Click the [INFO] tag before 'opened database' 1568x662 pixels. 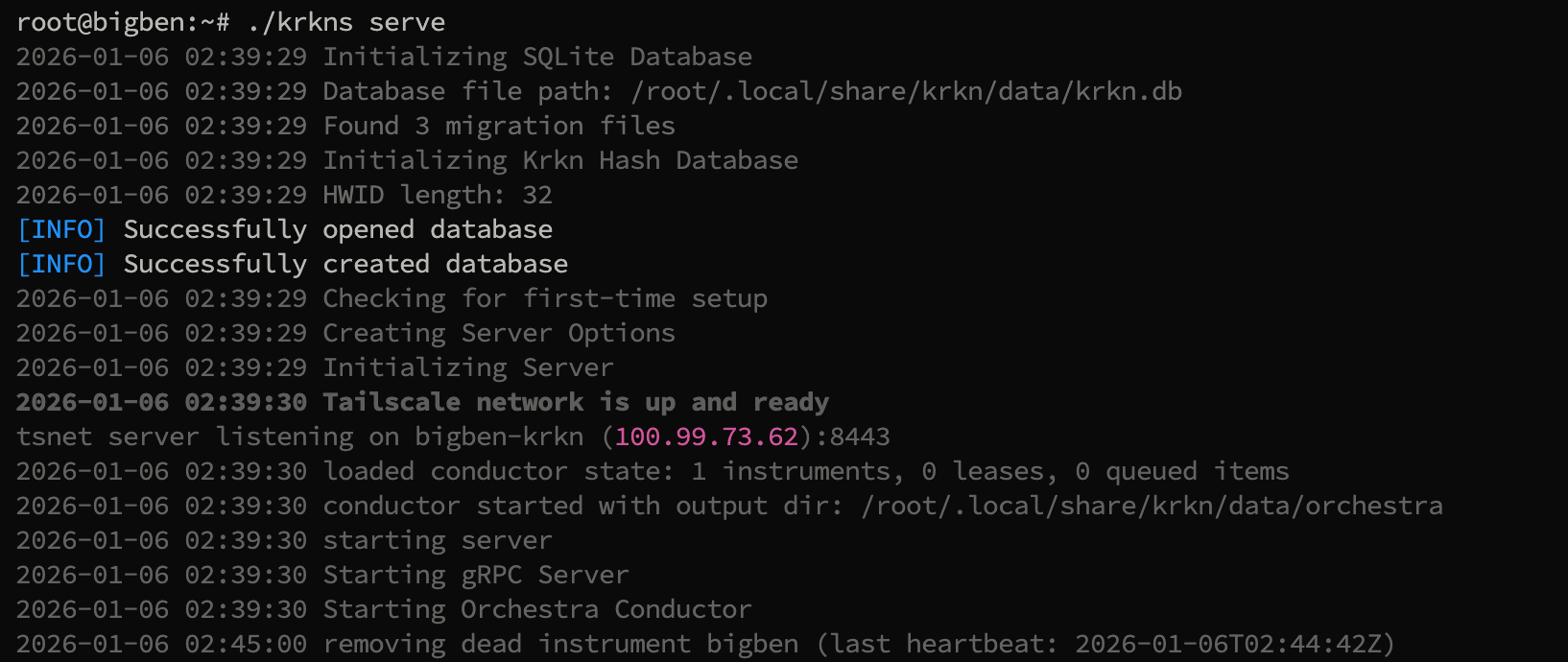(x=61, y=229)
